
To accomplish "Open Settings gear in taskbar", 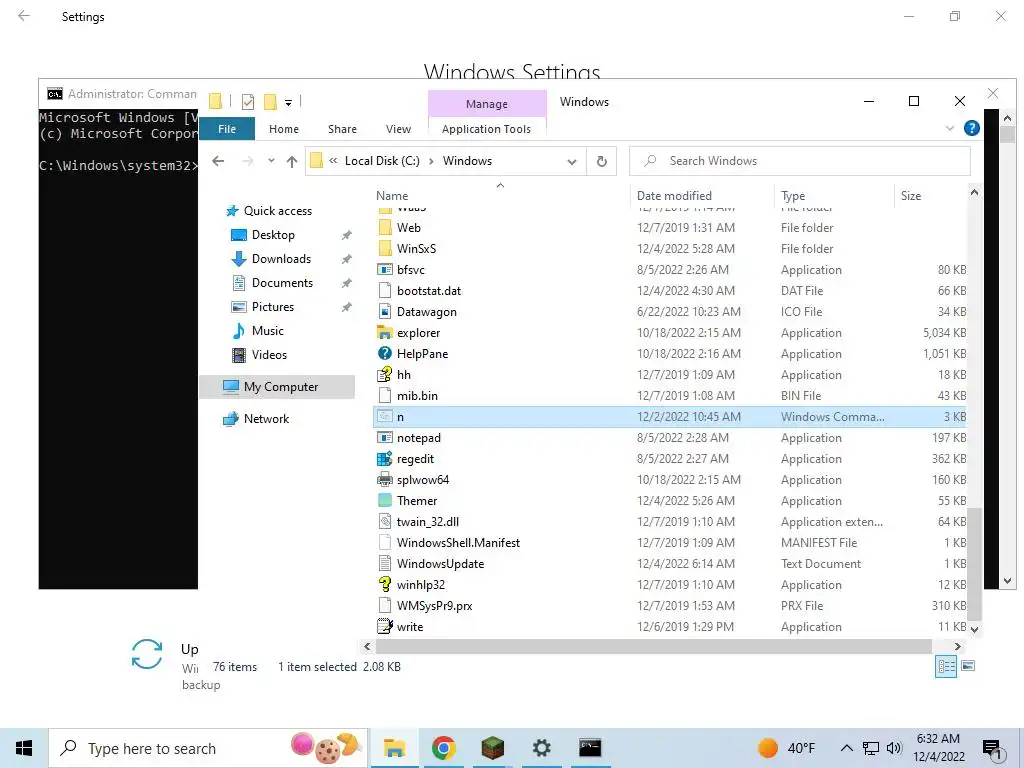I will tap(541, 748).
